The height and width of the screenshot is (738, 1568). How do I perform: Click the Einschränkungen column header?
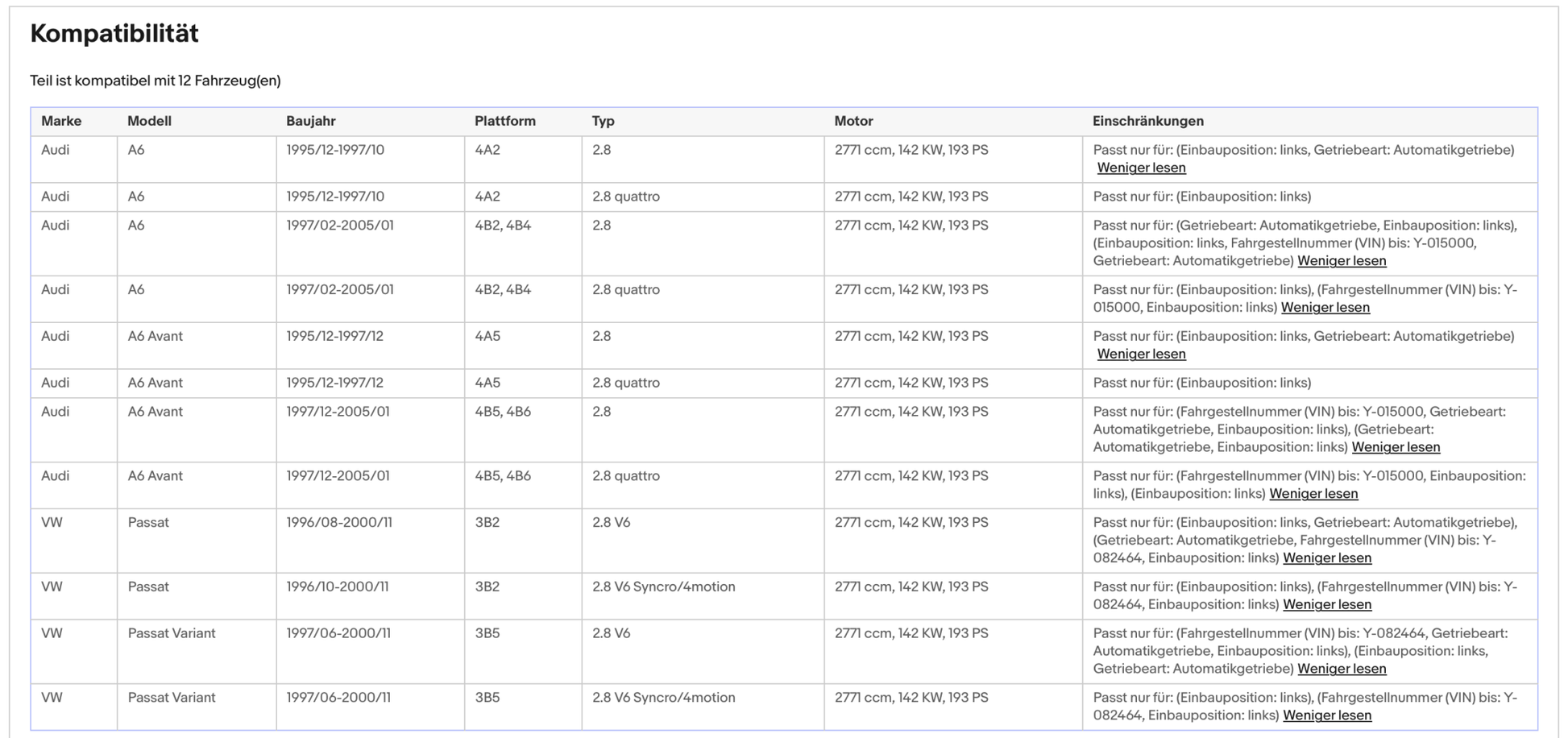pos(1147,121)
